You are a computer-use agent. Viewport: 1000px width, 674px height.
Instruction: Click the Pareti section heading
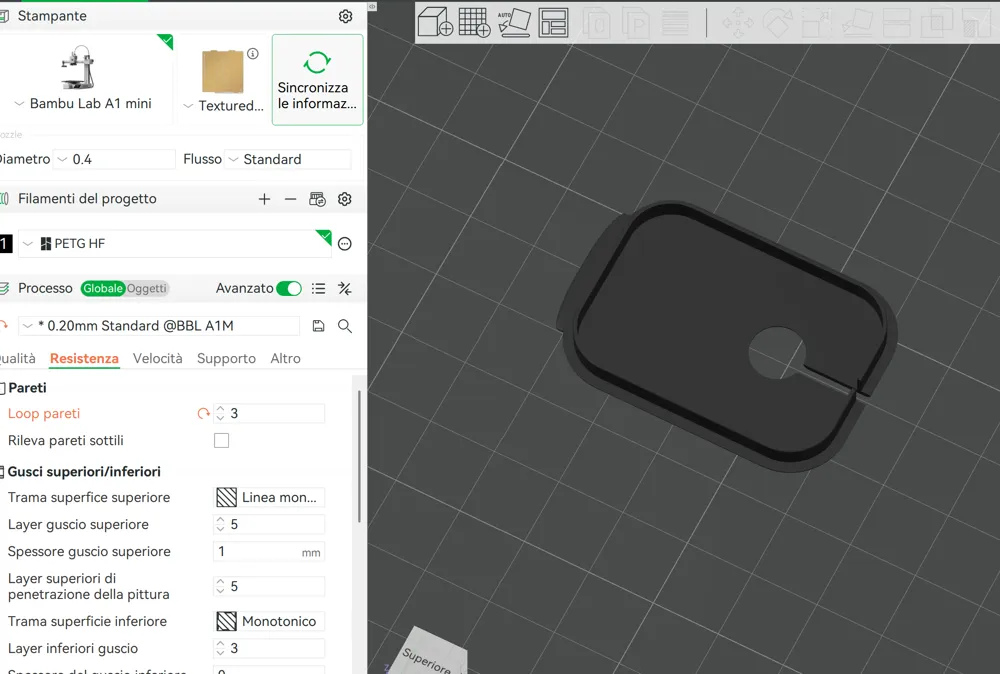point(27,388)
